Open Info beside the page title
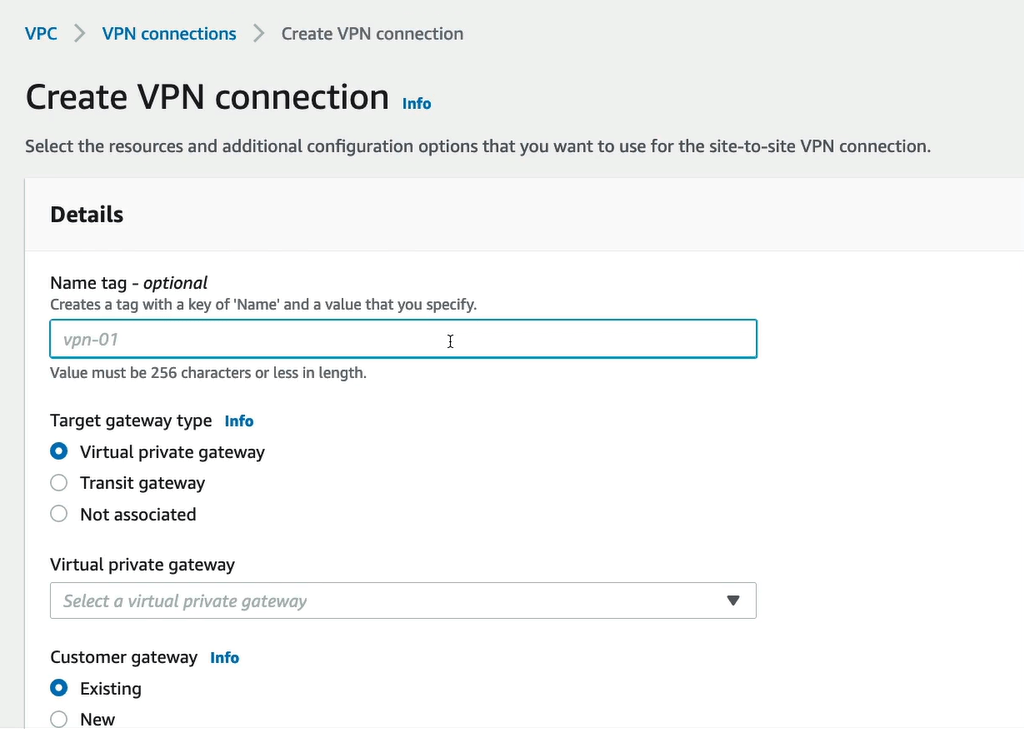This screenshot has width=1024, height=729. (416, 103)
